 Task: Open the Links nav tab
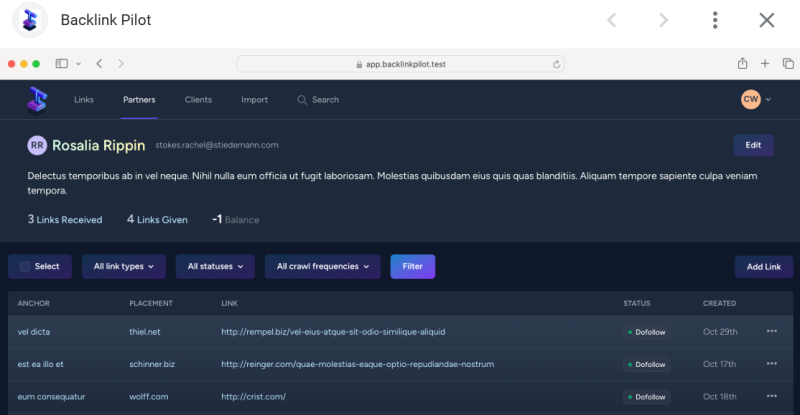84,100
